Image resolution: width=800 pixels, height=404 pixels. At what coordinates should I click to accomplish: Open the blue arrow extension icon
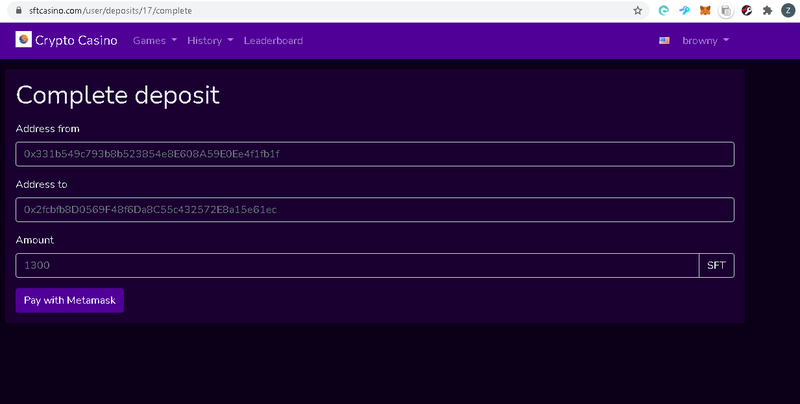(x=684, y=10)
